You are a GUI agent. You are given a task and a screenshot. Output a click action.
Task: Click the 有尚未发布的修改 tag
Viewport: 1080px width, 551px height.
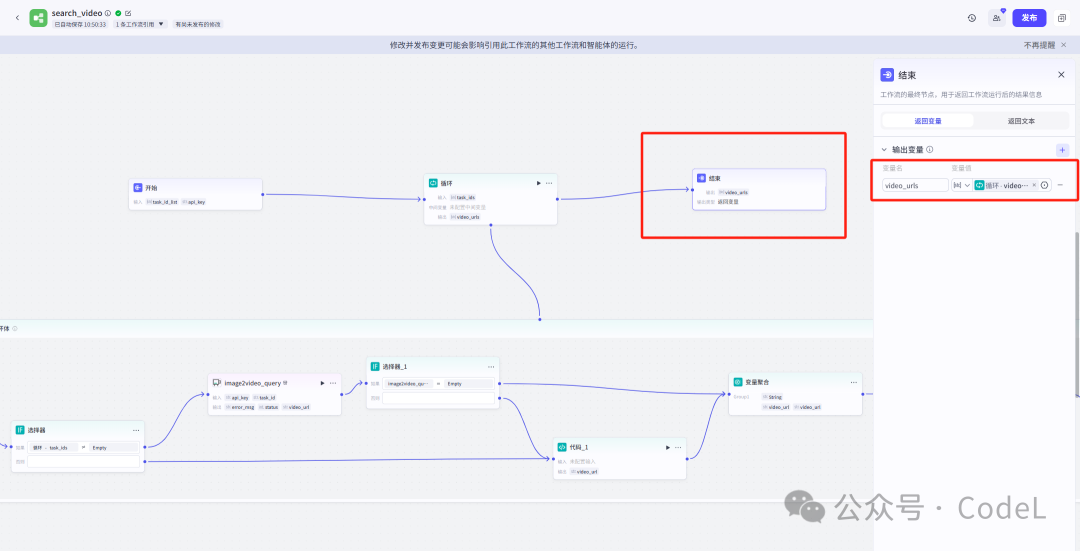(x=198, y=24)
